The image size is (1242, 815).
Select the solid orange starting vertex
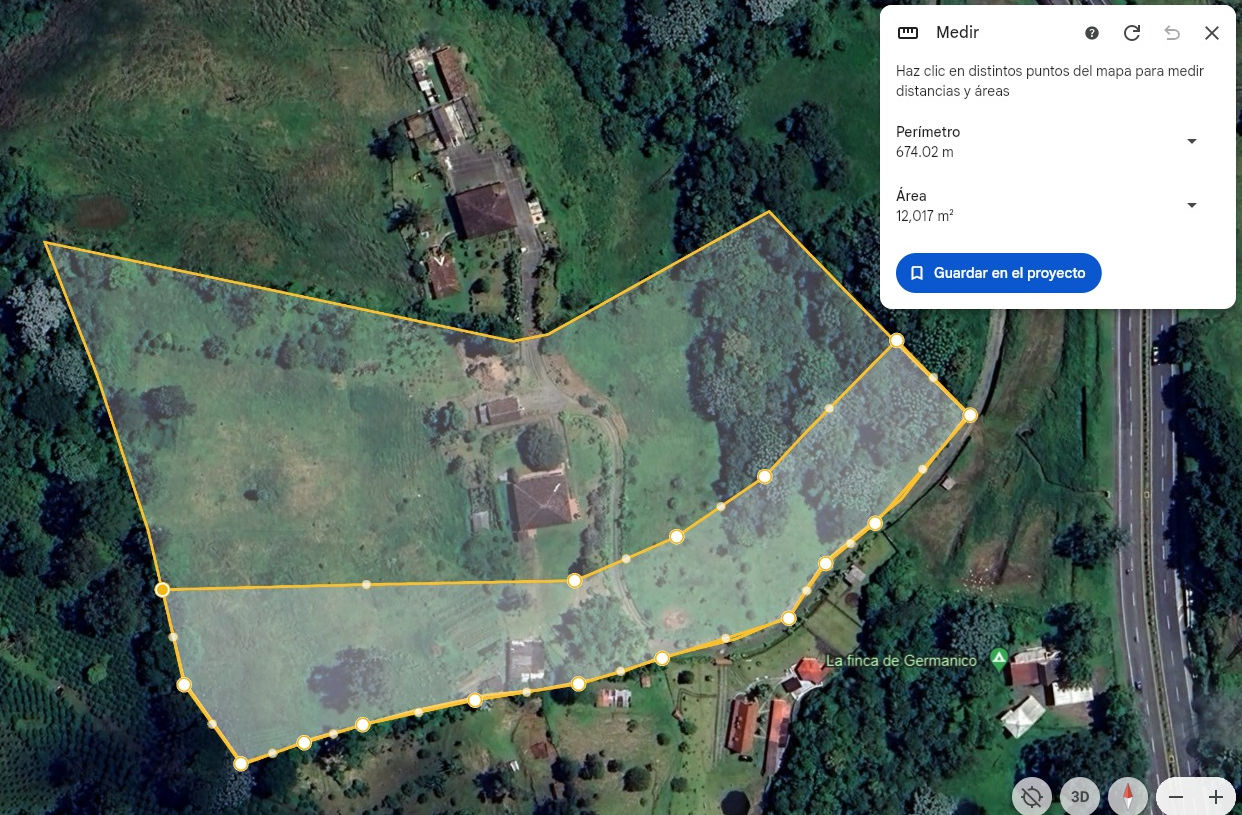[162, 590]
